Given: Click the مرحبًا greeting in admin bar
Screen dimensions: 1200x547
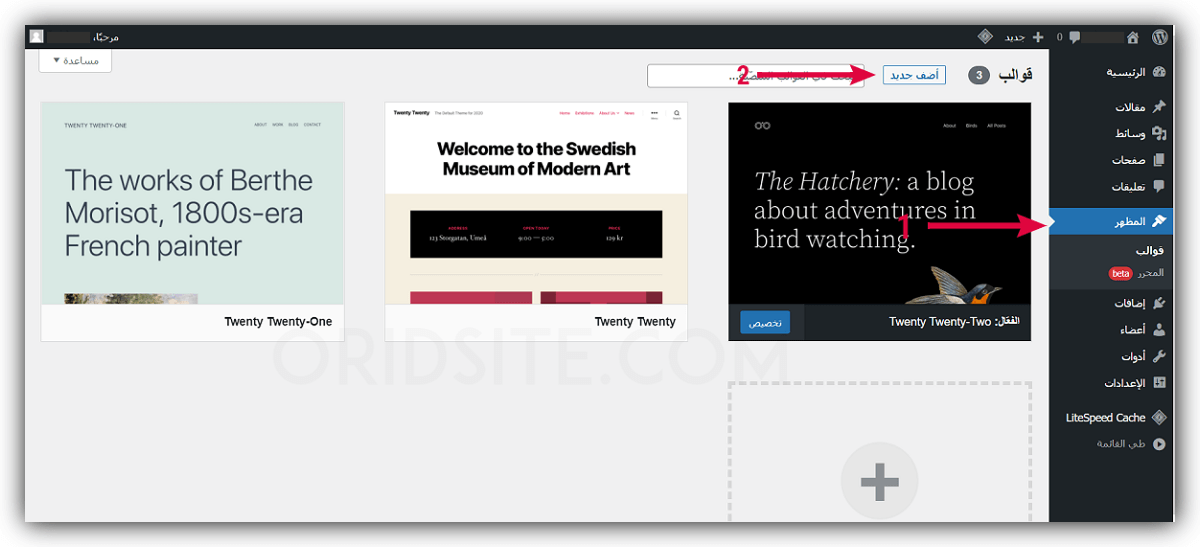Looking at the screenshot, I should tap(107, 37).
